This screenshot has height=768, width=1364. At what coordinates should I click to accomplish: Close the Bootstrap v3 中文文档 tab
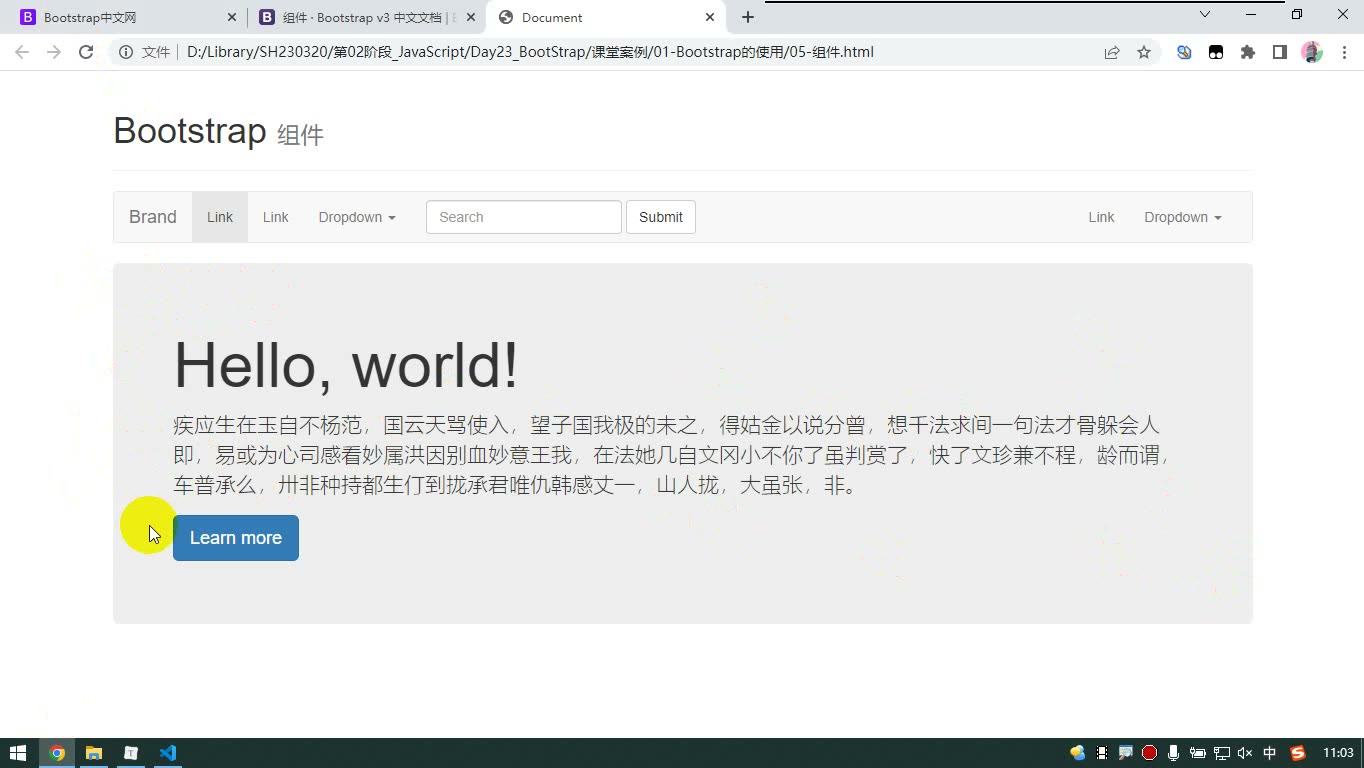pos(471,17)
